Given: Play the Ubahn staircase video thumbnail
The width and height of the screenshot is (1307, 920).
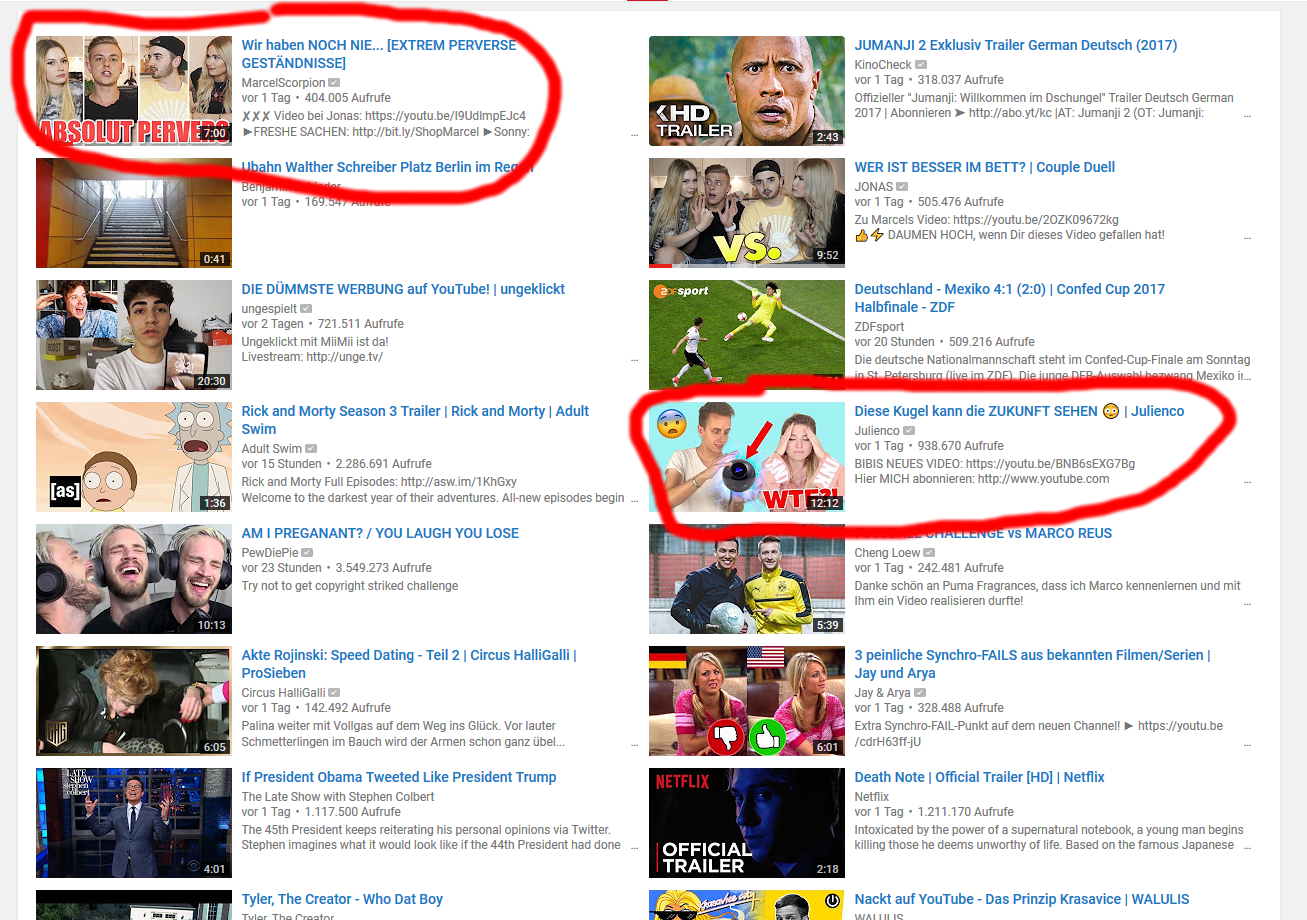Looking at the screenshot, I should coord(134,213).
